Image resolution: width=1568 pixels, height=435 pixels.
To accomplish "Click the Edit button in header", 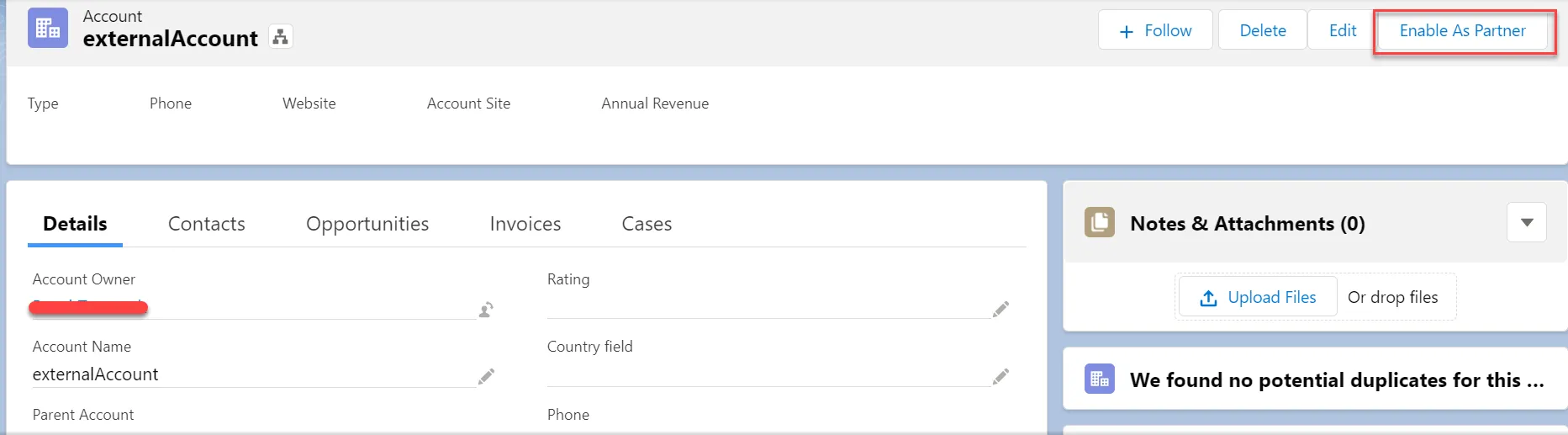I will pyautogui.click(x=1342, y=31).
